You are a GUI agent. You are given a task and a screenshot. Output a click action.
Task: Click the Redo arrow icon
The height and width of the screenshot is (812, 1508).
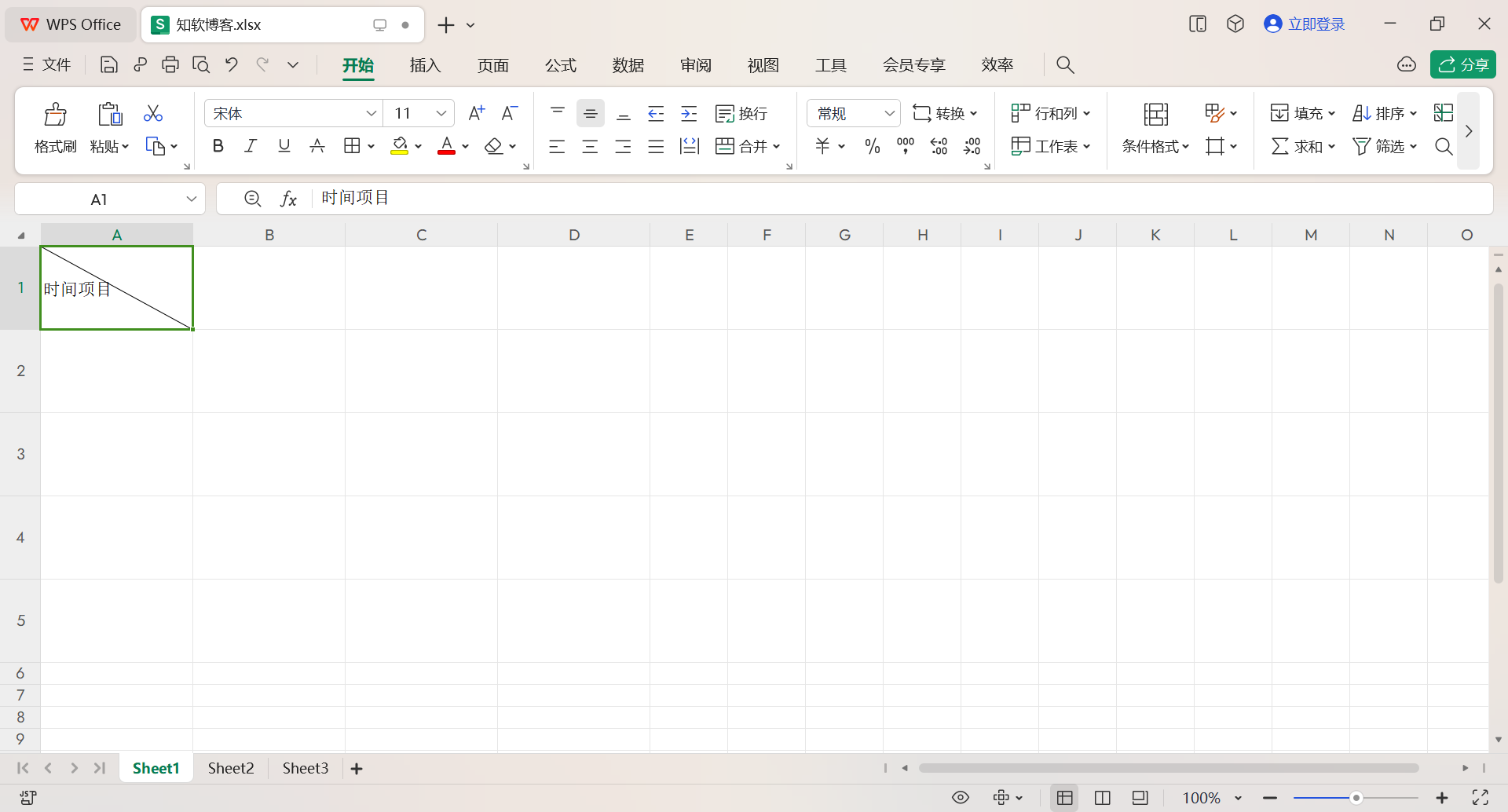click(x=262, y=64)
